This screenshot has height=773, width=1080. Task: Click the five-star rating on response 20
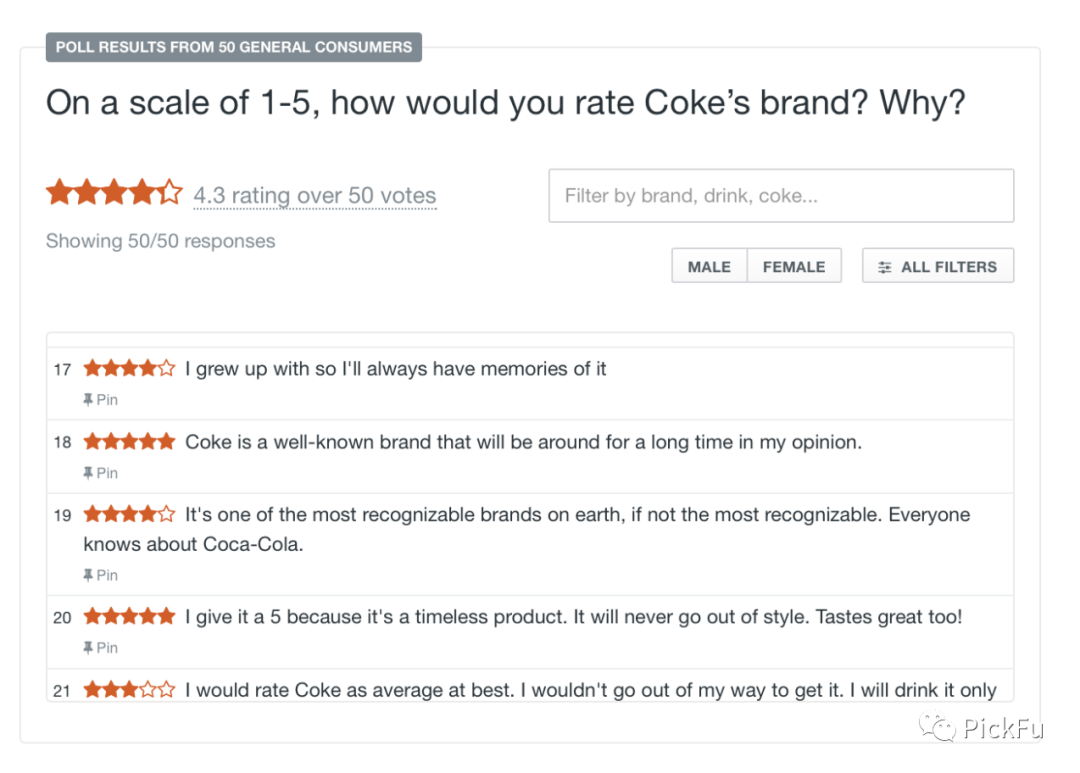[129, 617]
